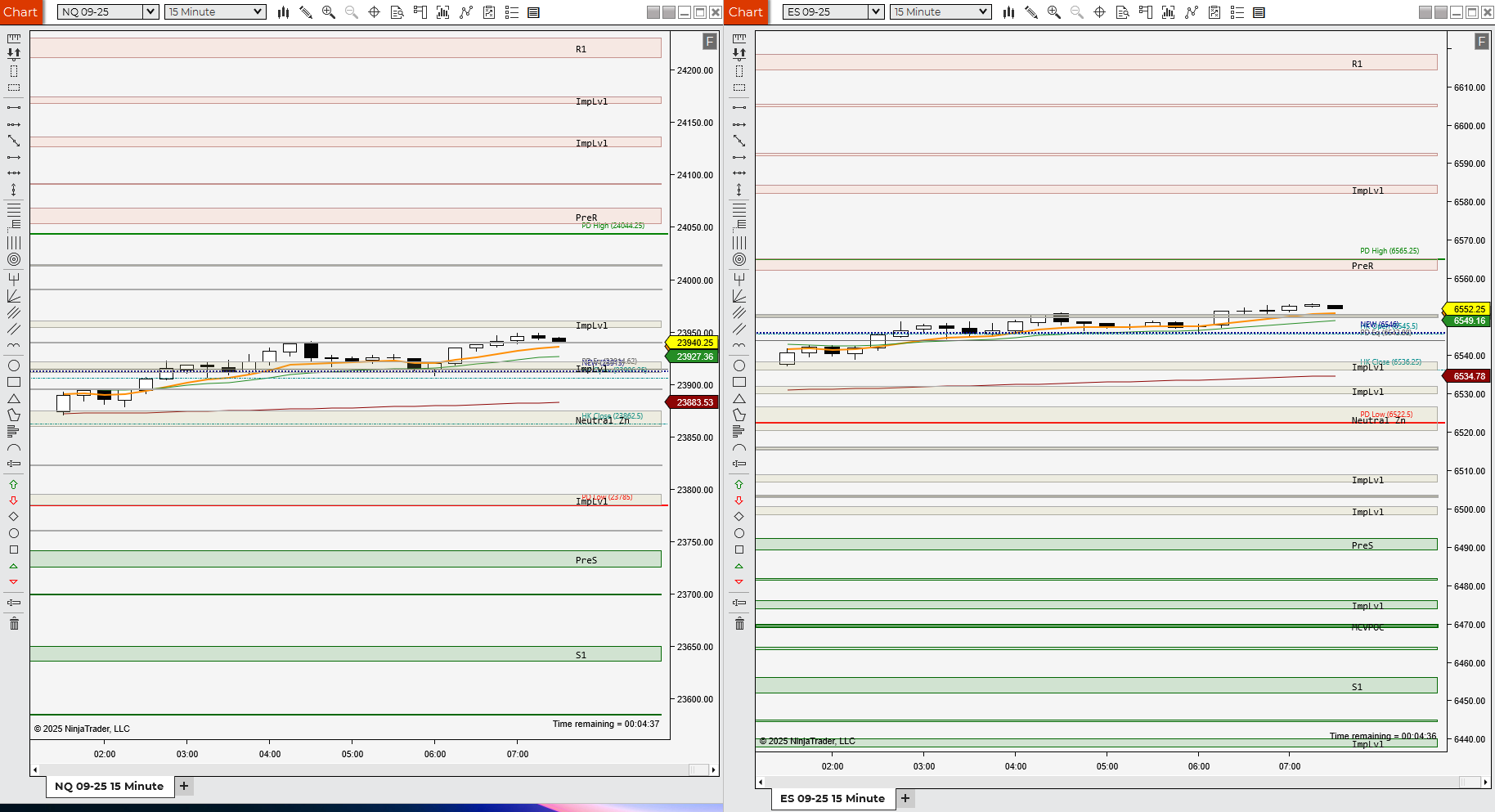Toggle the data box icon in NQ chart
This screenshot has width=1495, height=812.
coord(397,12)
